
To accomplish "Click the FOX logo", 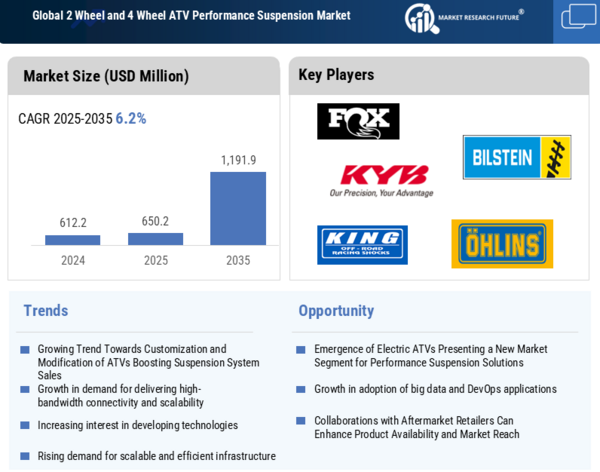I will point(358,121).
